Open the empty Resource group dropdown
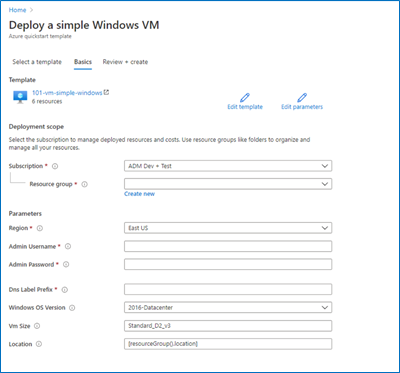 [228, 184]
